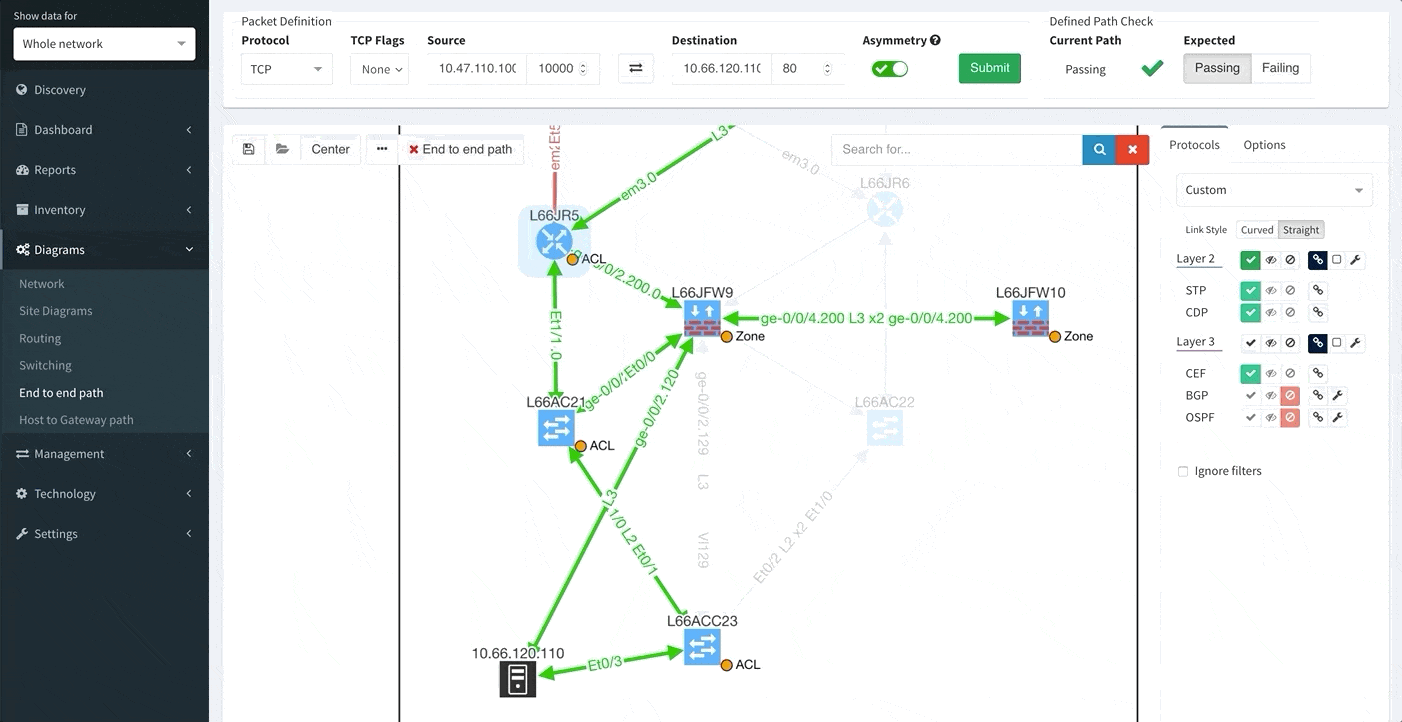Select the L66JFW10 firewall node
Screen dimensions: 1402x722
[x=1030, y=318]
